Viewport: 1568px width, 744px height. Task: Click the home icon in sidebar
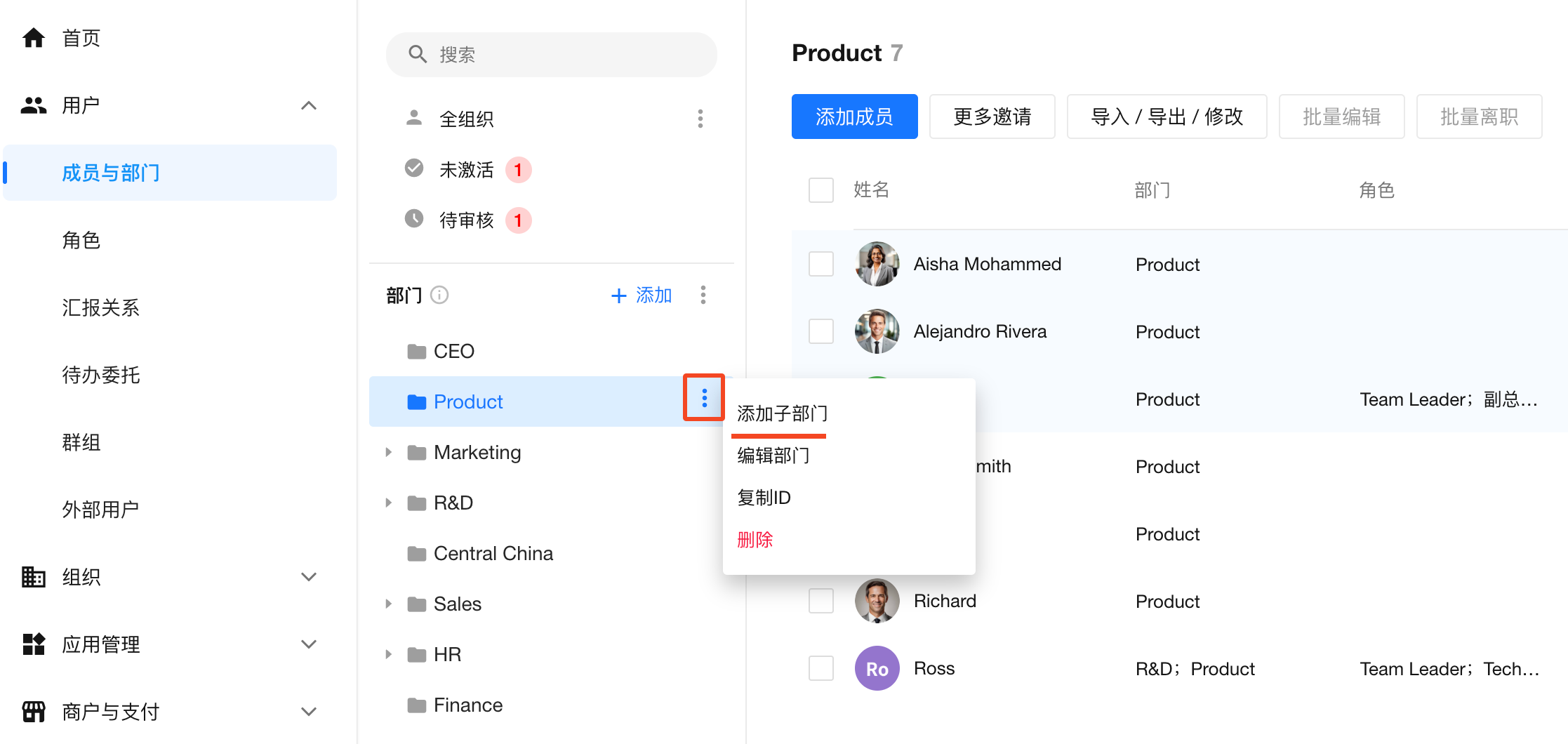pos(34,38)
